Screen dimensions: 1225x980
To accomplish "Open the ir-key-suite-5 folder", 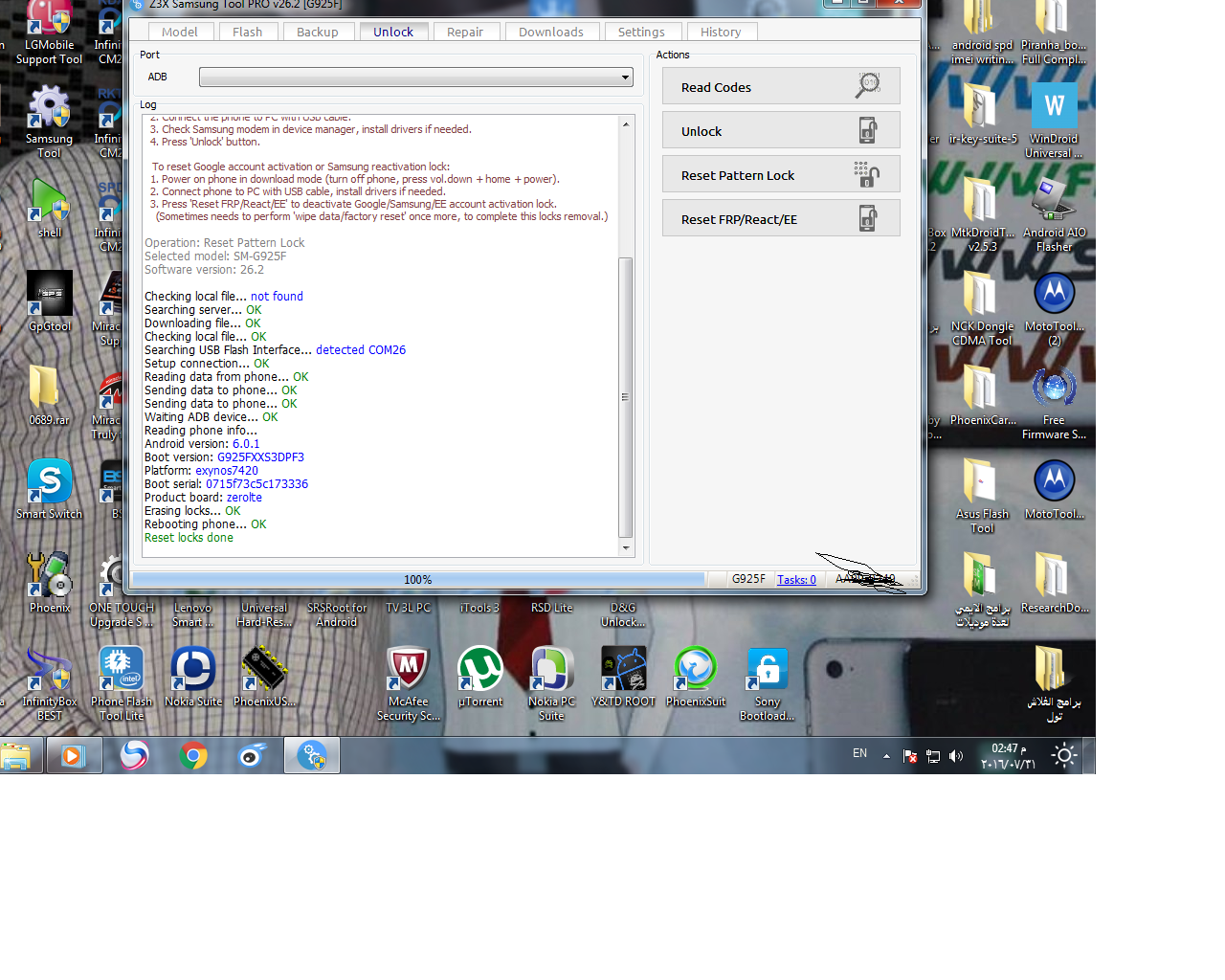I will tap(983, 114).
